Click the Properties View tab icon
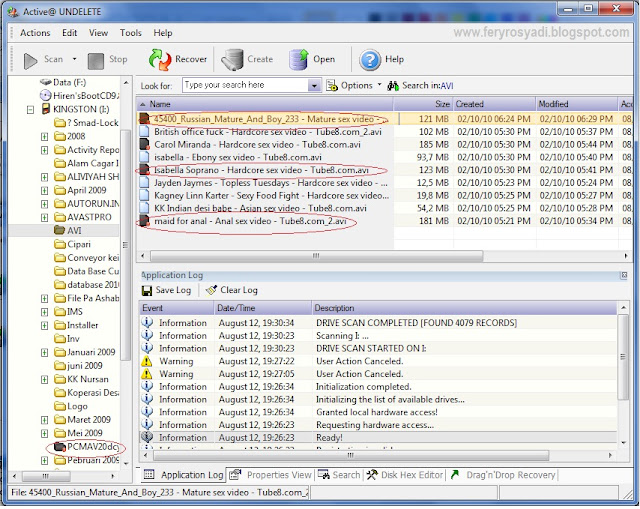 click(x=235, y=474)
